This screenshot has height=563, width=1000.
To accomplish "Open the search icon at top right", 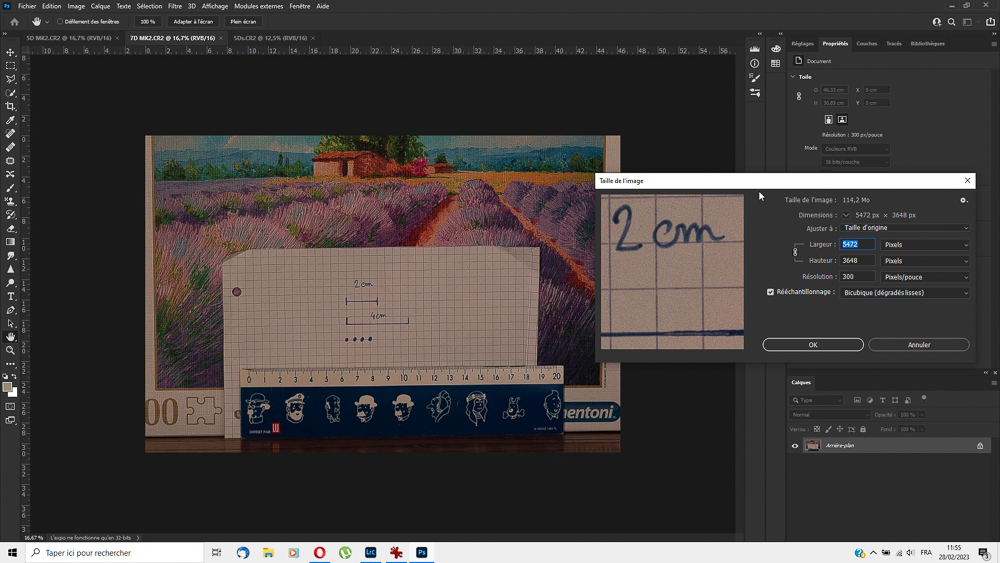I will [952, 22].
